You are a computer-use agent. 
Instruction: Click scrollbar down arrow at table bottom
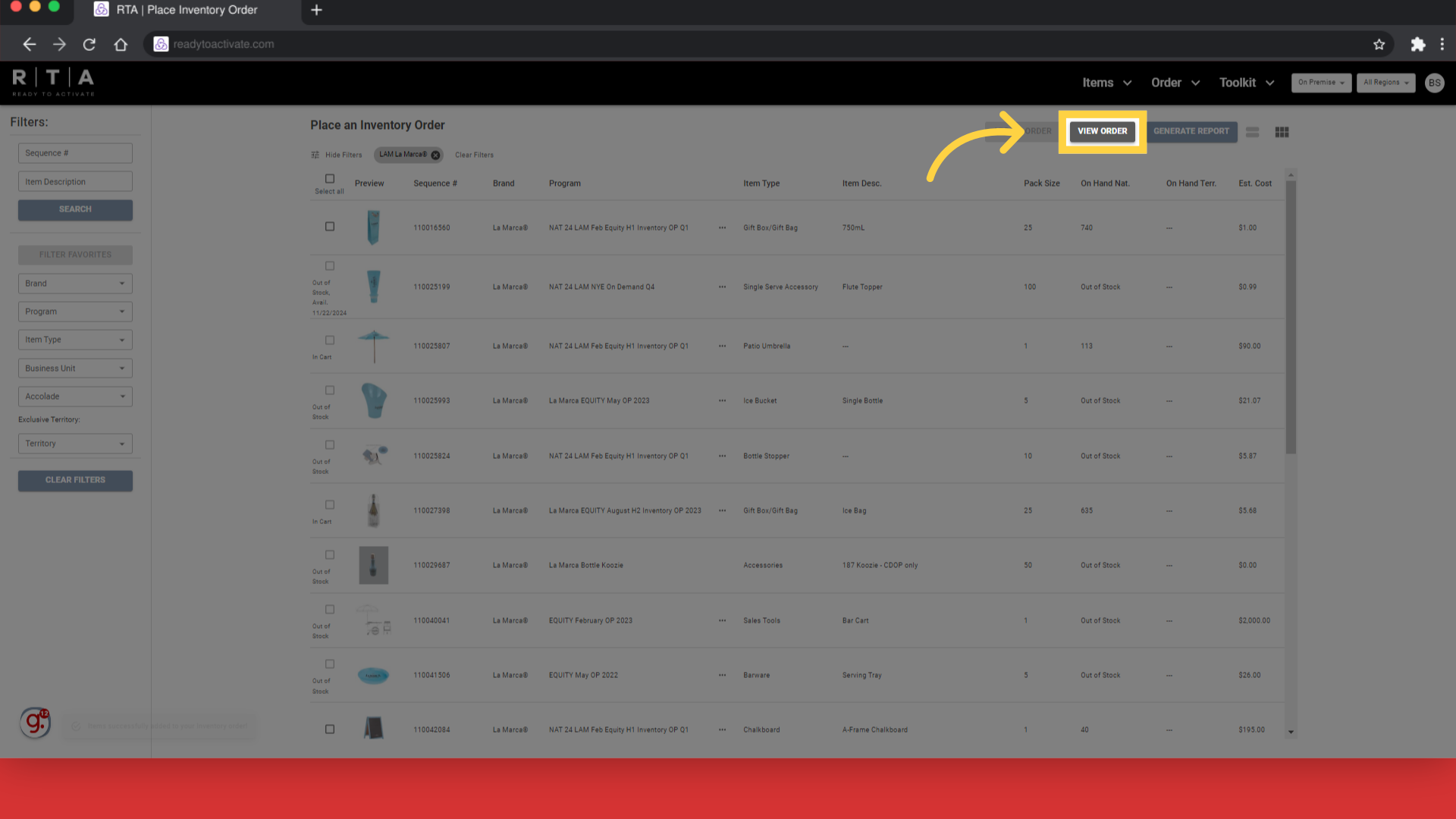coord(1291,732)
